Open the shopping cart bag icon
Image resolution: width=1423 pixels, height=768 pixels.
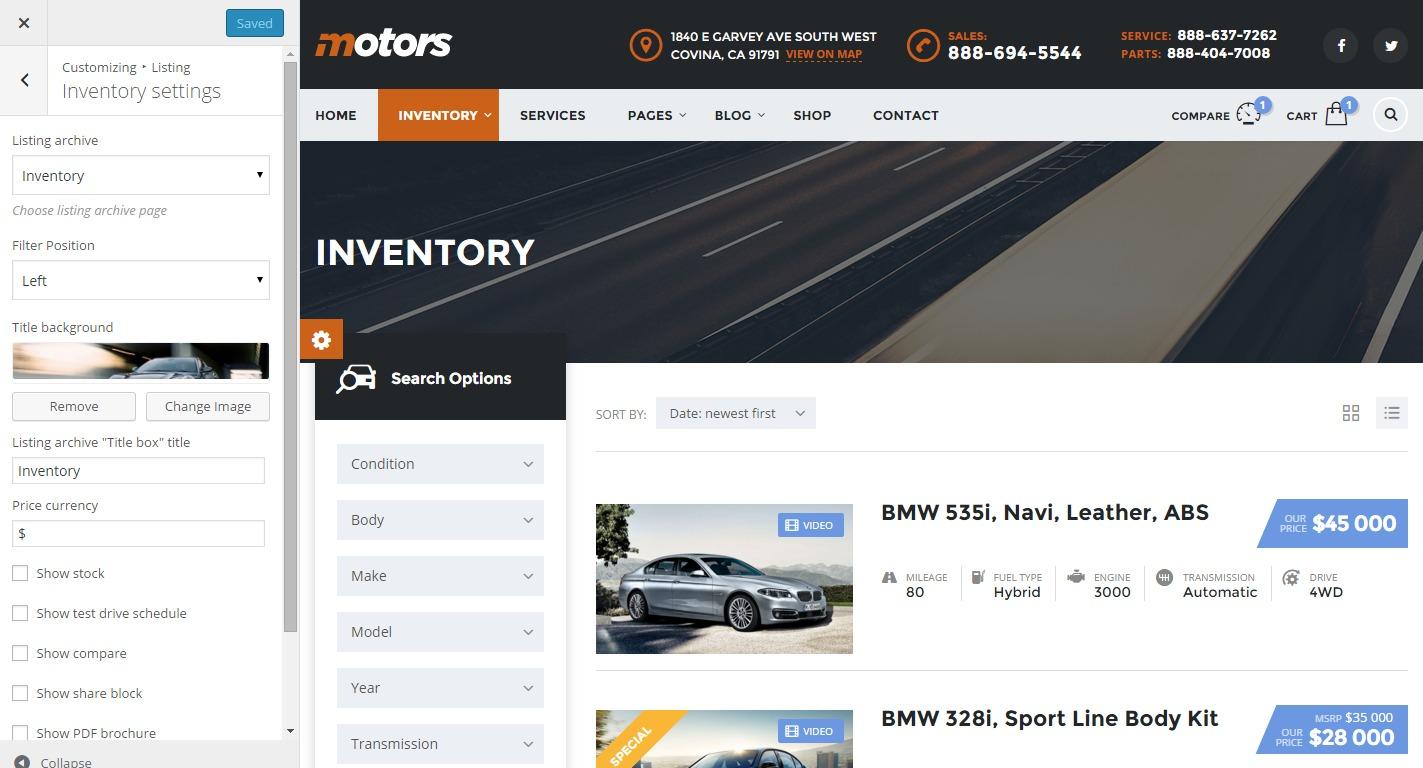tap(1336, 115)
